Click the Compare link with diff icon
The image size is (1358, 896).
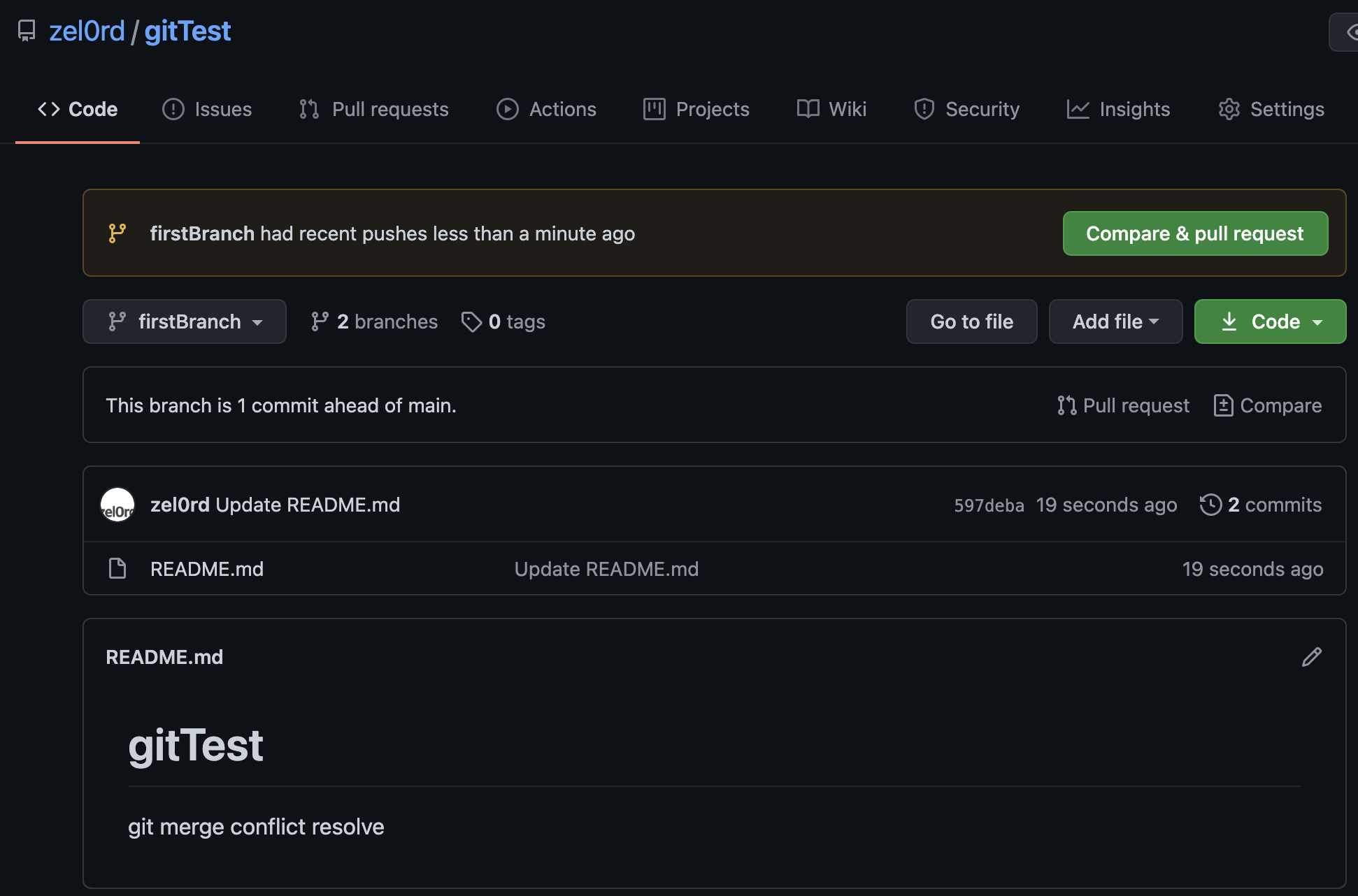(x=1268, y=405)
